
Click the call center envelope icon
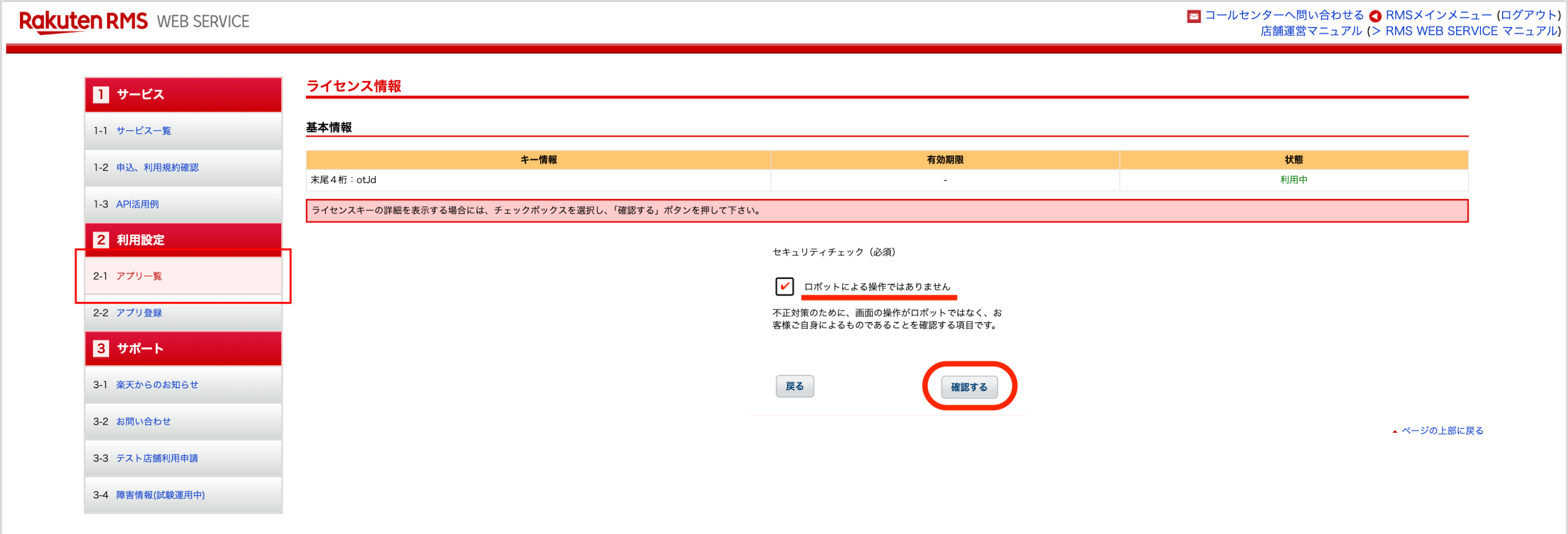coord(1193,16)
